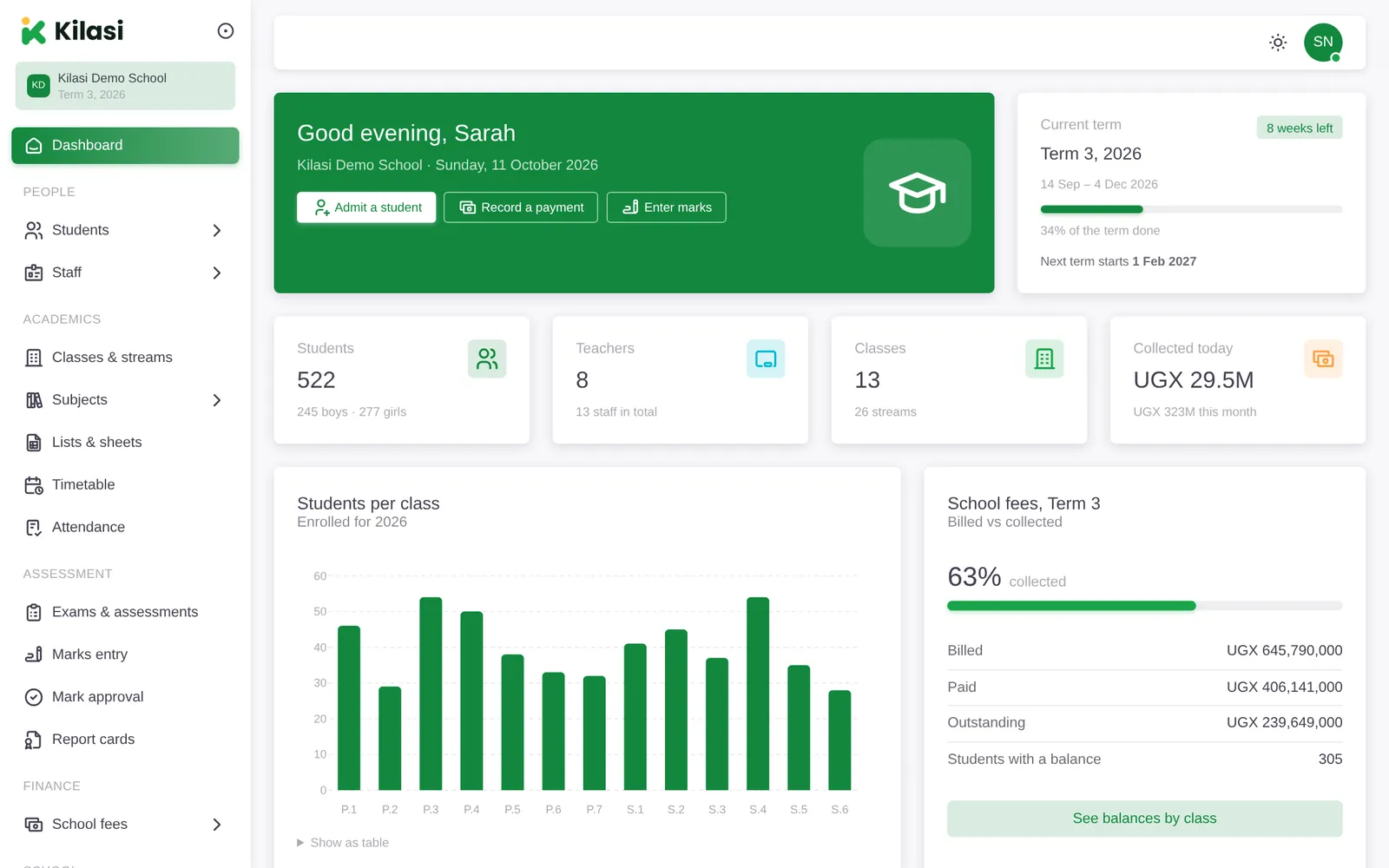Toggle light/dark theme sun icon
The height and width of the screenshot is (868, 1389).
[1278, 43]
